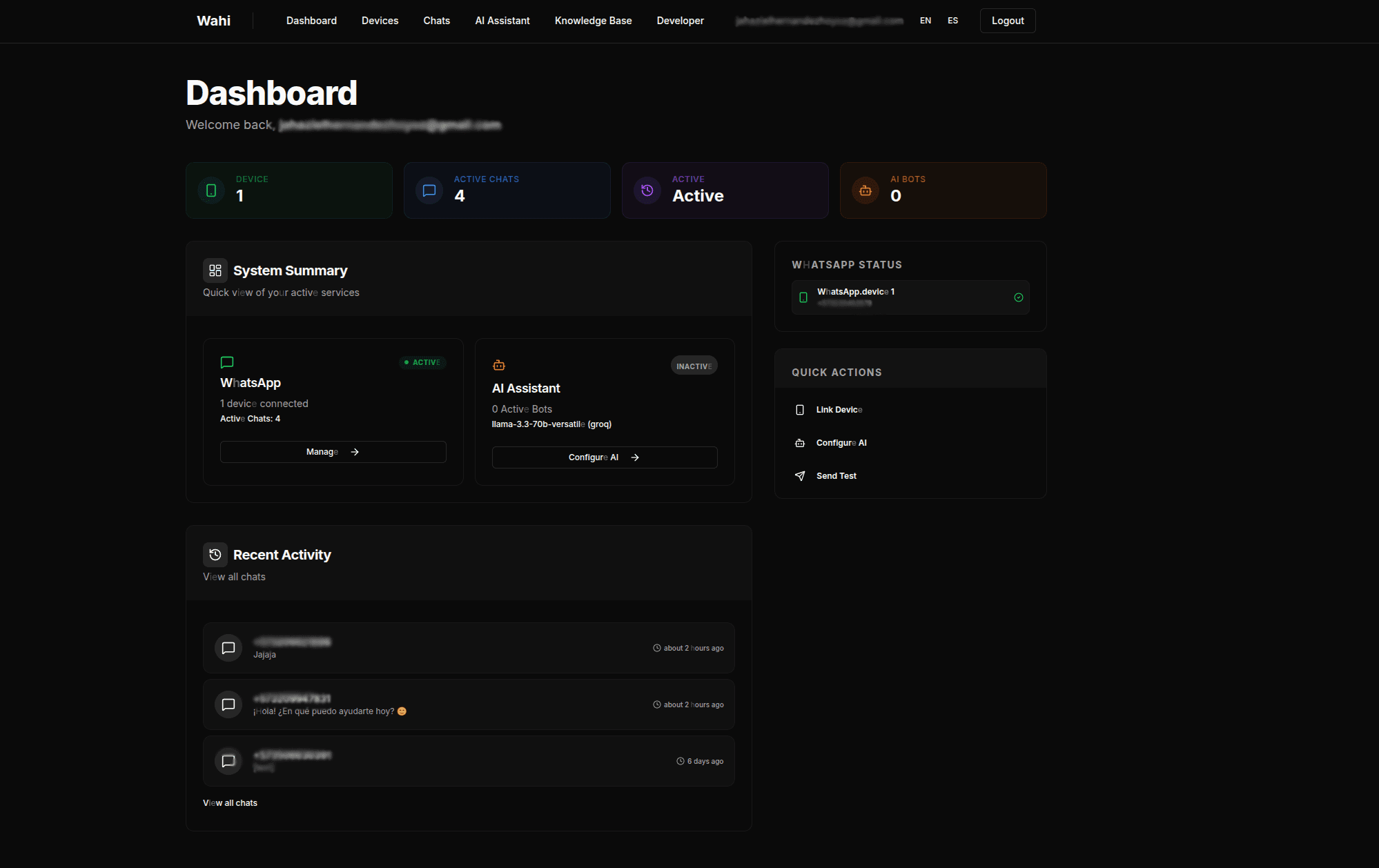Open View all chats link

pos(230,802)
